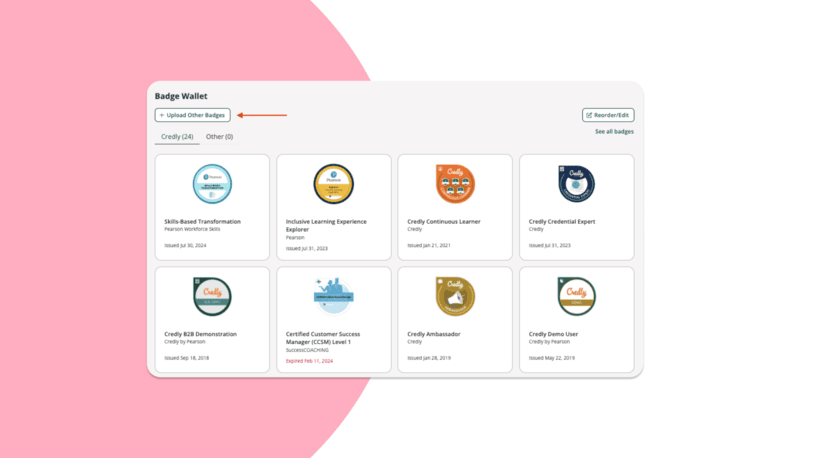Viewport: 815px width, 458px height.
Task: Click the Issued Jul 30, 2024 date
Action: pos(185,245)
